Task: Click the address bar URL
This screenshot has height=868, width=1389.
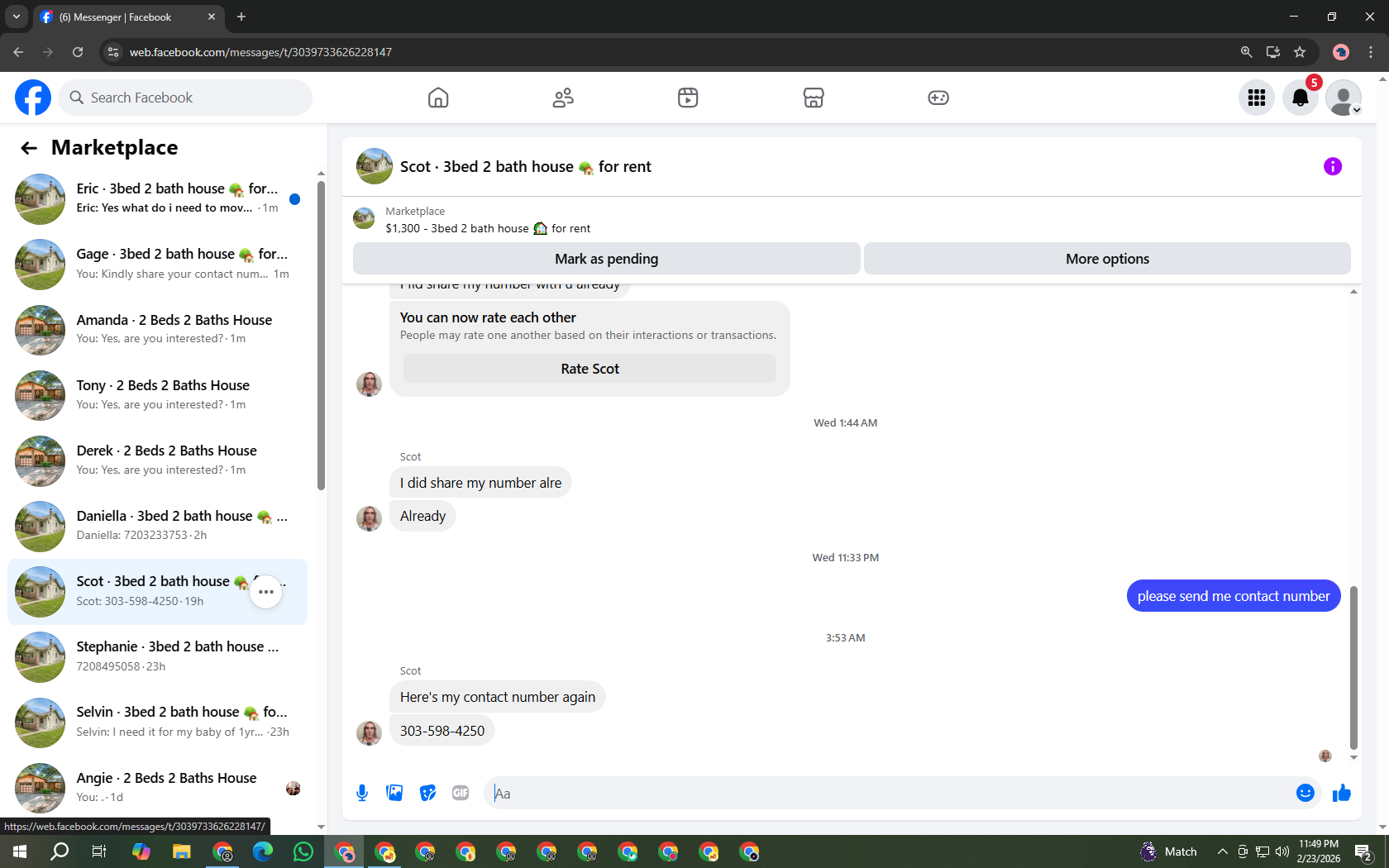Action: (260, 52)
